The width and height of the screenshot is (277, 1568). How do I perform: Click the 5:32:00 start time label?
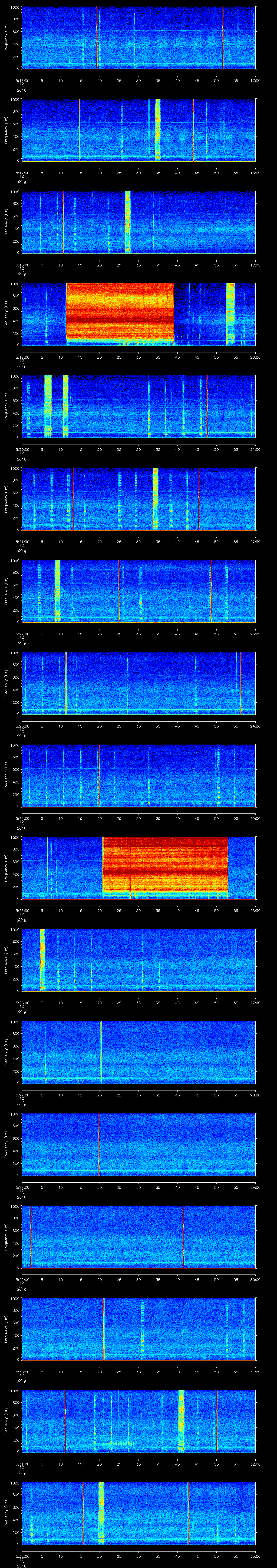[22, 1556]
